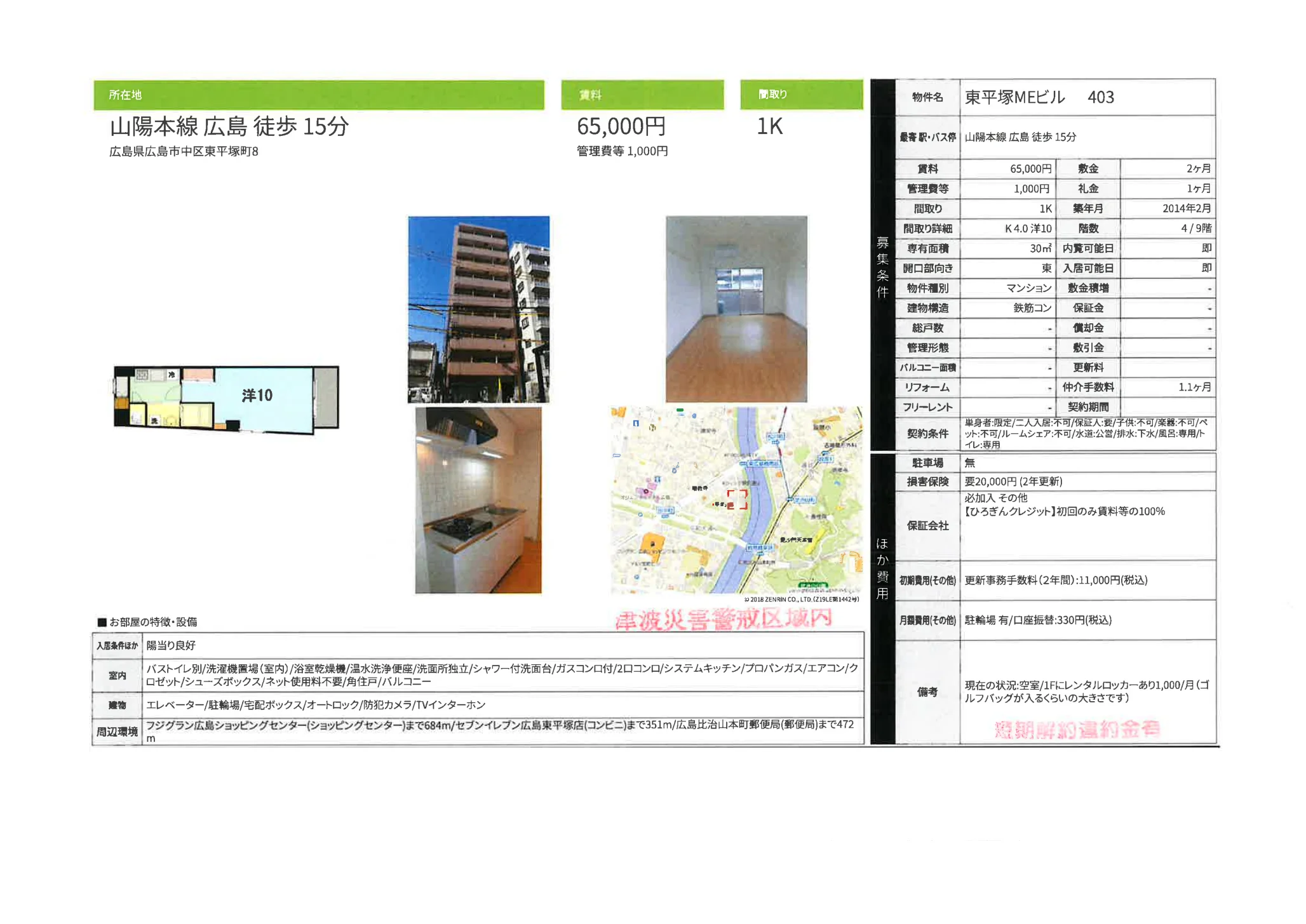Click the red 短期解約違約金有 stamp
Viewport: 1306px width, 924px height.
(1077, 730)
